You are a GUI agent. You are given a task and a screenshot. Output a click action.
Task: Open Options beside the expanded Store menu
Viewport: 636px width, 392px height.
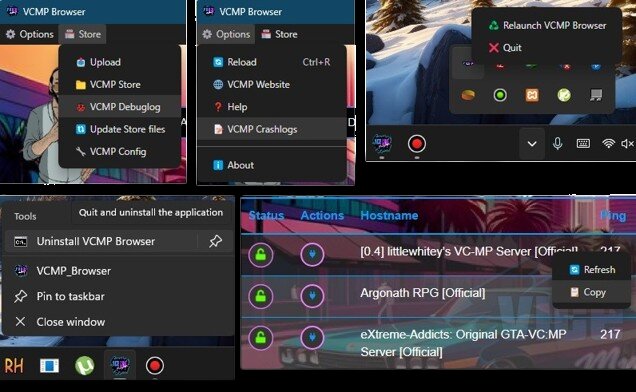(x=30, y=34)
